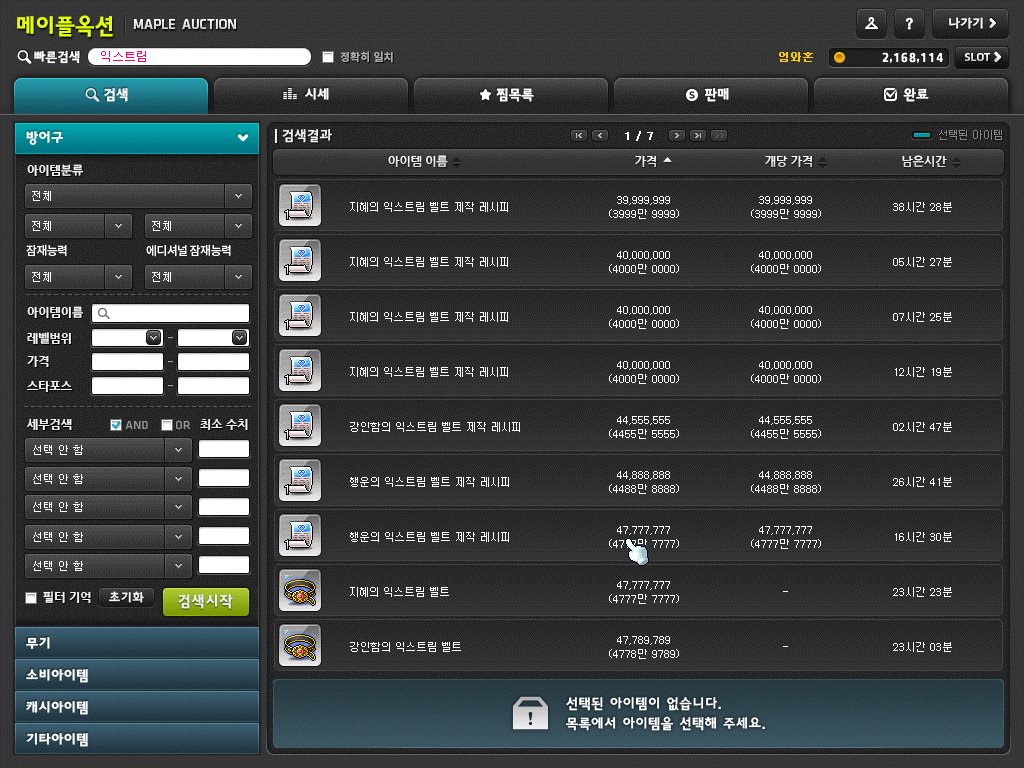Click the 2,168,114 meso balance

click(912, 57)
